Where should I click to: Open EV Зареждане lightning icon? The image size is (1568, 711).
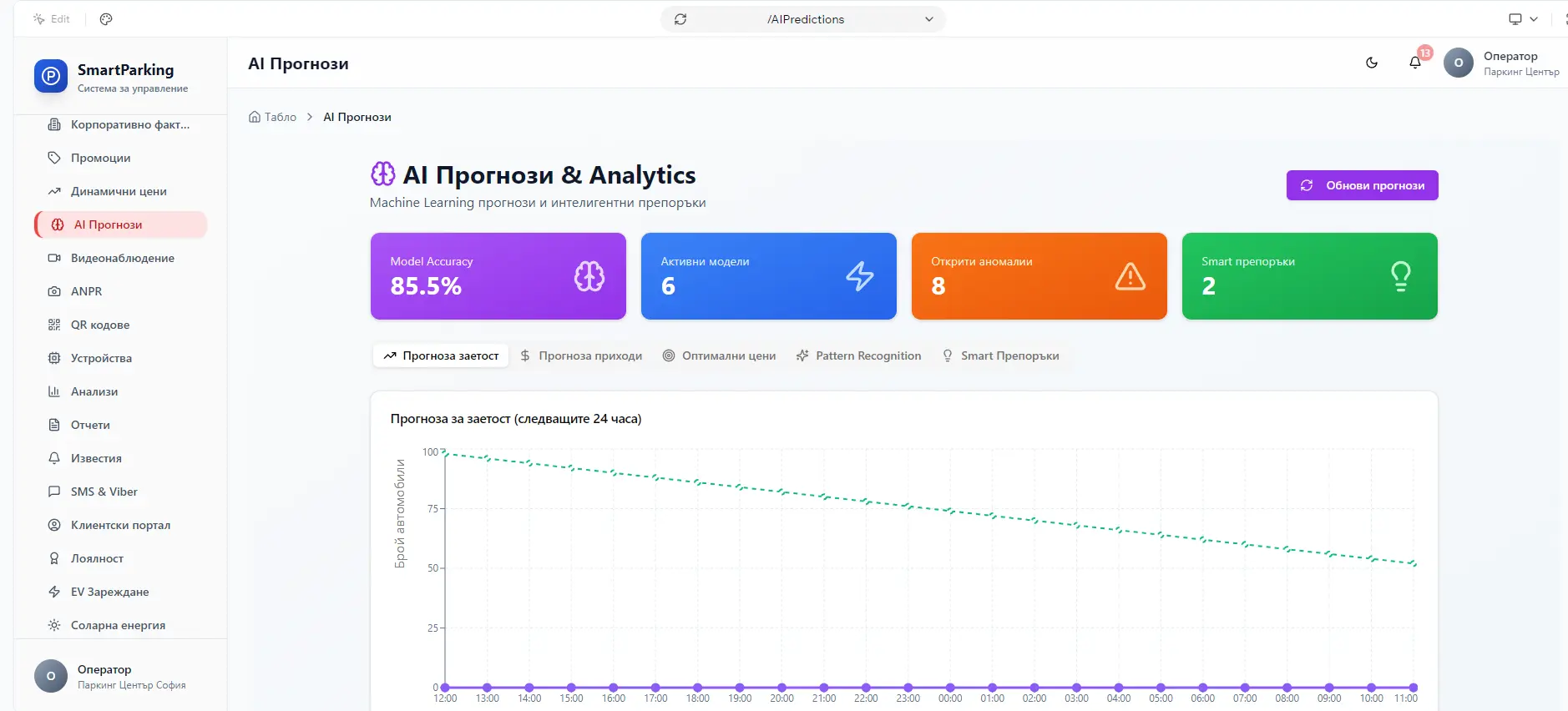click(x=54, y=592)
